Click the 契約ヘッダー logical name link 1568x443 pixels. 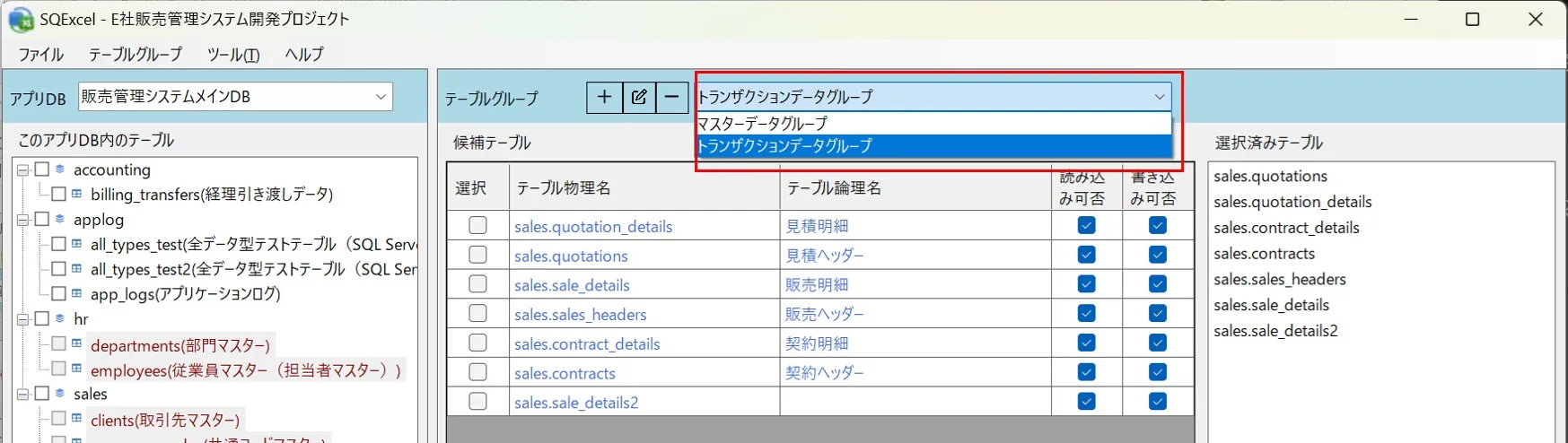click(825, 373)
